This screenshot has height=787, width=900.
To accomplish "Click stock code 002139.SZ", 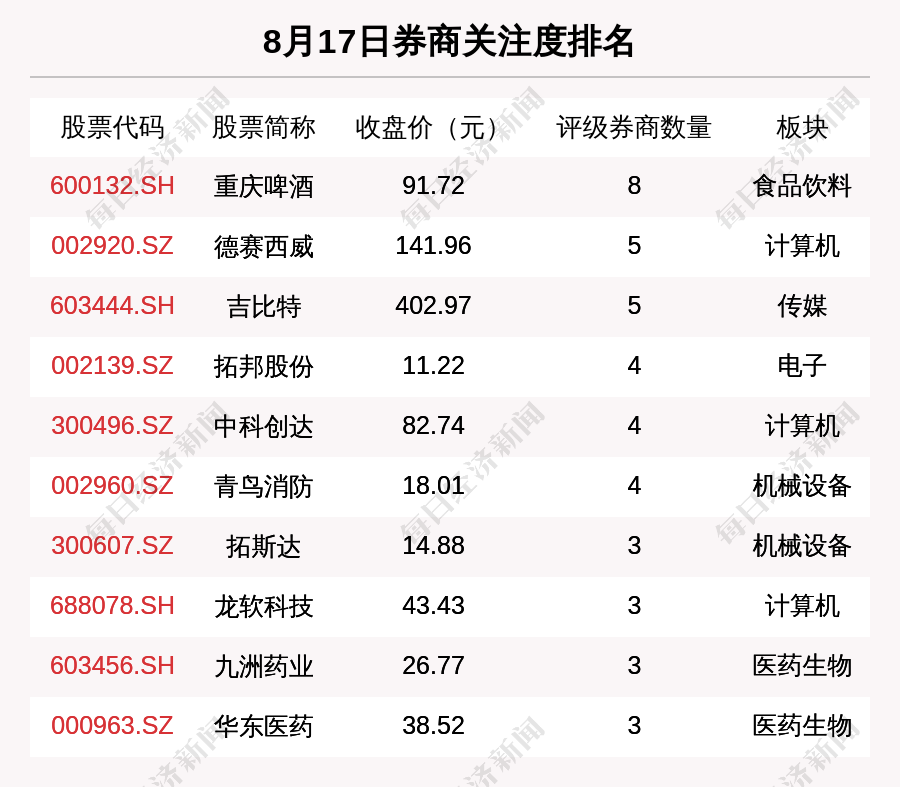I will click(x=112, y=366).
